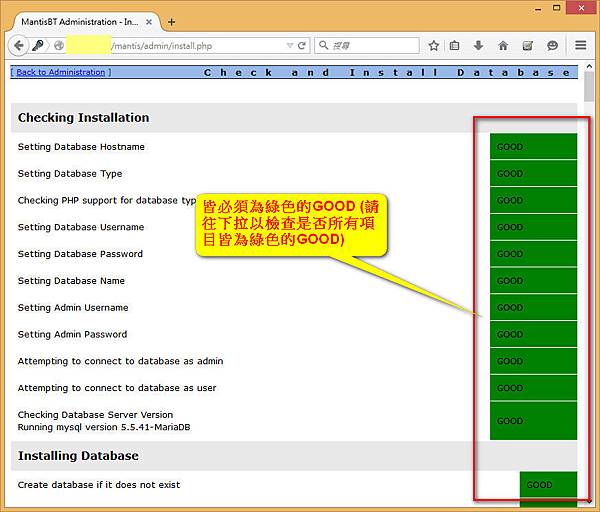Click the Checking Installation heading

(x=83, y=117)
